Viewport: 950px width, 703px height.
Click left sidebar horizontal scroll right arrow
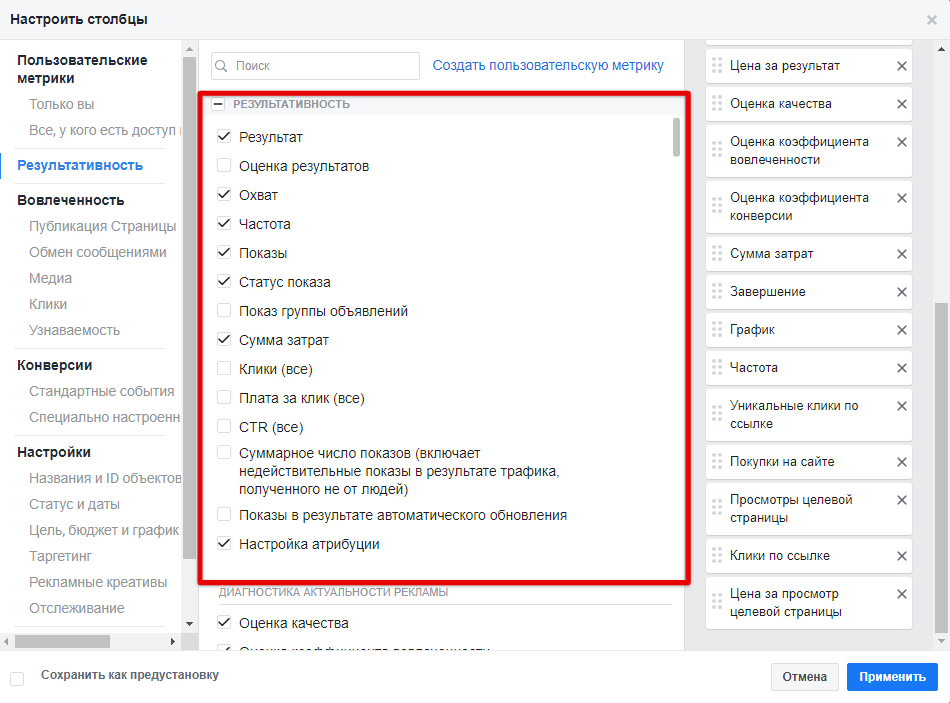click(x=174, y=641)
